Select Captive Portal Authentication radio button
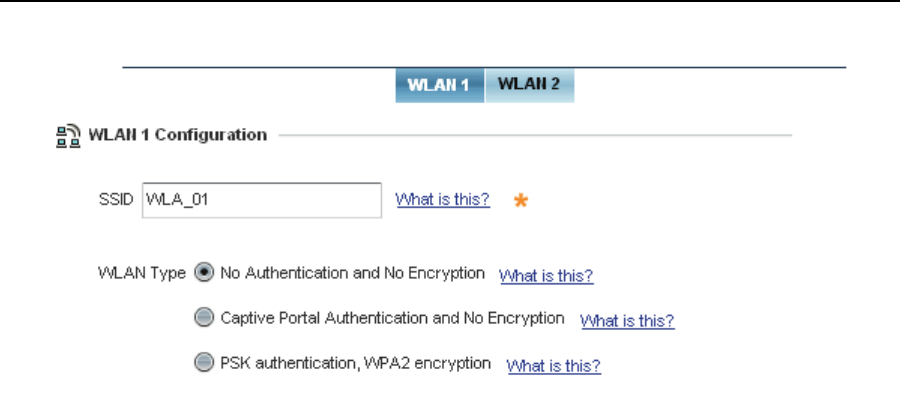The height and width of the screenshot is (411, 900). pyautogui.click(x=204, y=318)
